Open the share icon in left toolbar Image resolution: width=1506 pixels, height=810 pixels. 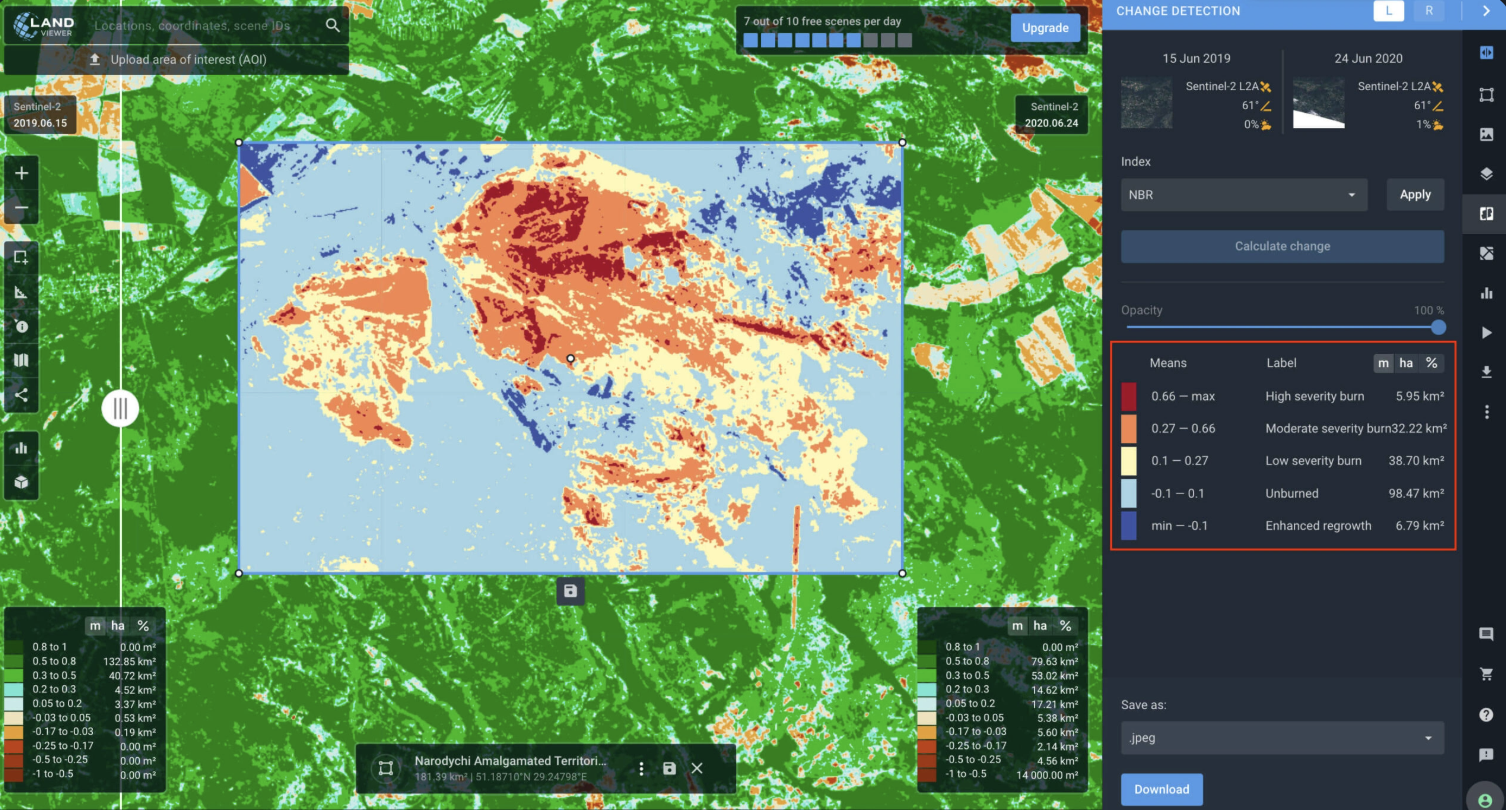pyautogui.click(x=21, y=394)
